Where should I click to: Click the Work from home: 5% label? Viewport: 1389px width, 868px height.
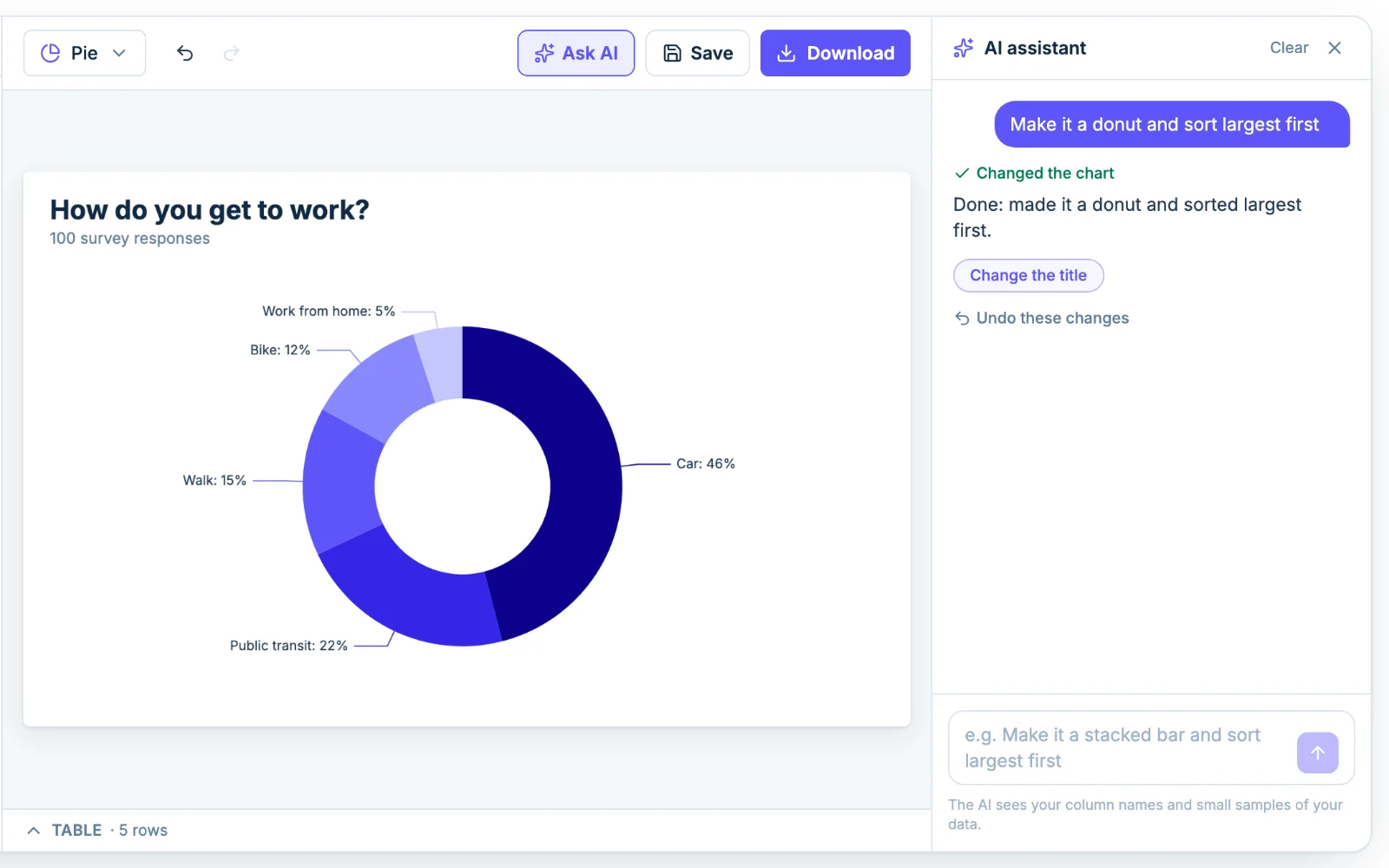328,311
